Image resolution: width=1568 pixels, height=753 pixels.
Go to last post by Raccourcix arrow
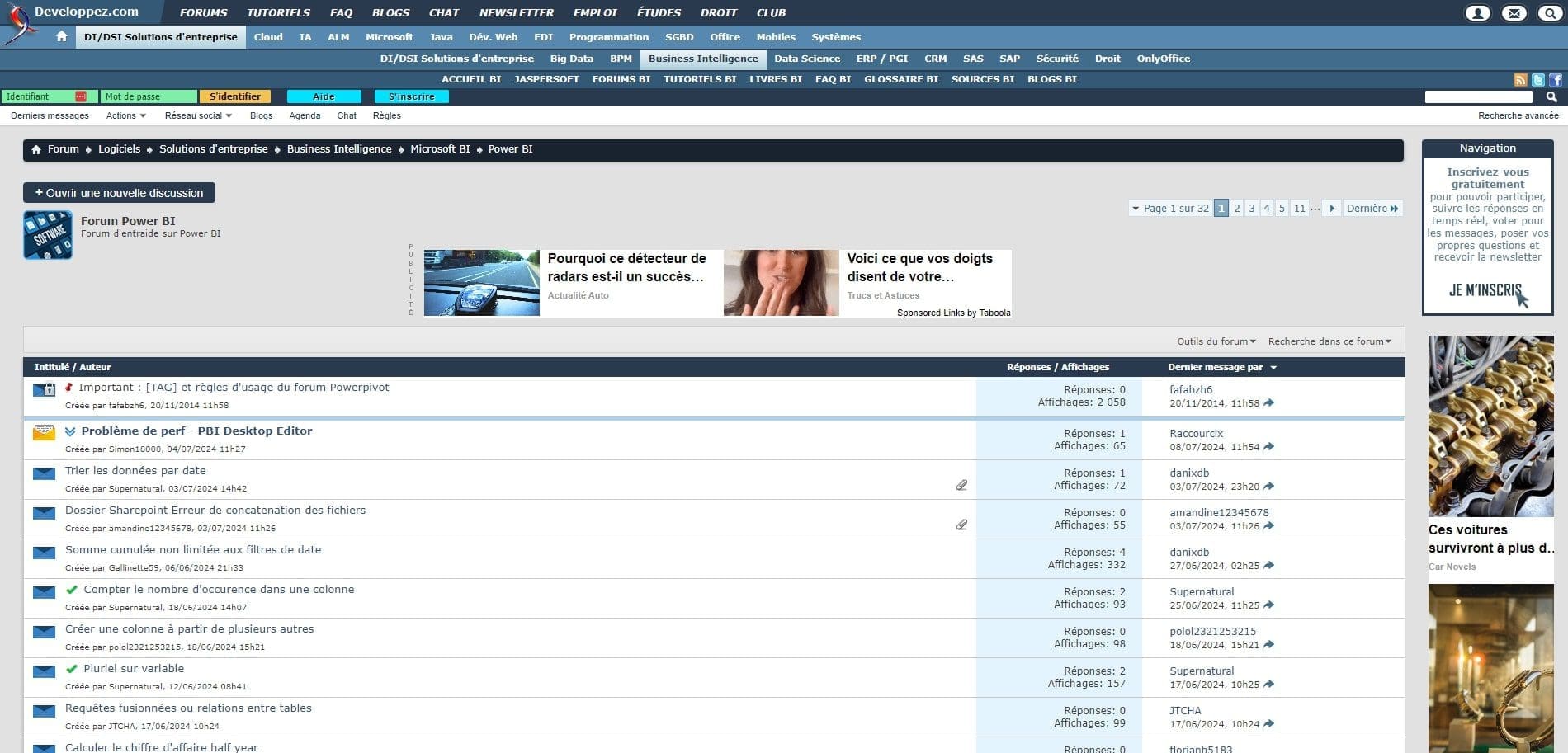point(1268,447)
